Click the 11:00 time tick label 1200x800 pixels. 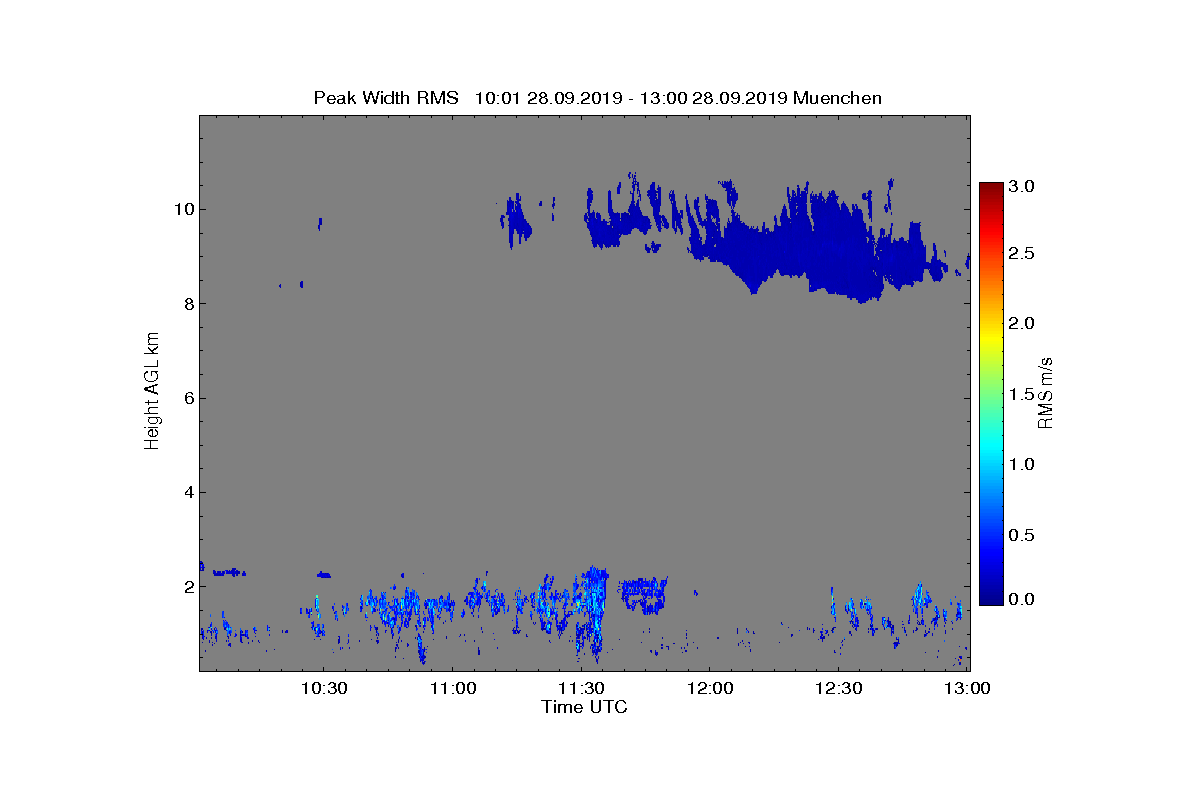click(x=452, y=688)
